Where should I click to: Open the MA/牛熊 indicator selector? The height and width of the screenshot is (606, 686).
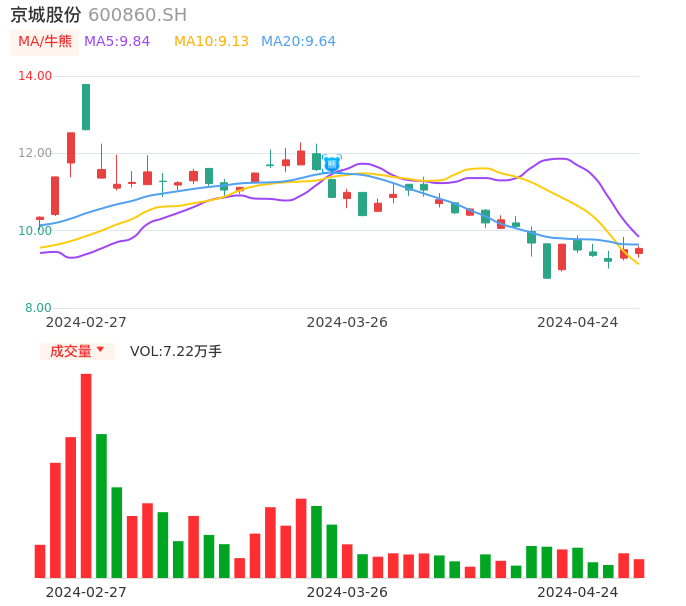45,42
